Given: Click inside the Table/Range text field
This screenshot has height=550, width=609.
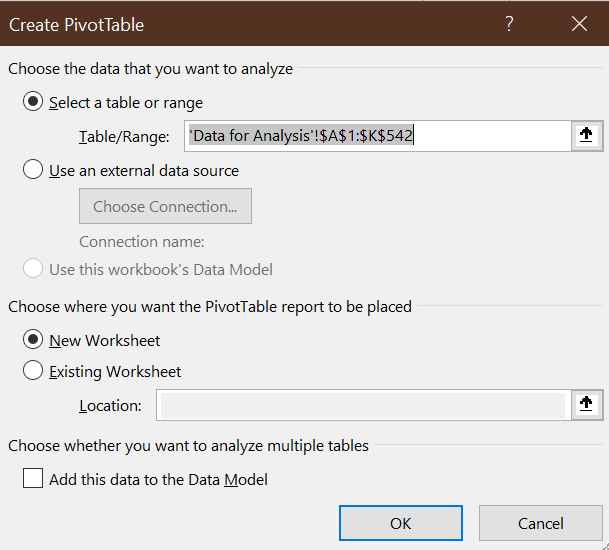Looking at the screenshot, I should tap(370, 136).
